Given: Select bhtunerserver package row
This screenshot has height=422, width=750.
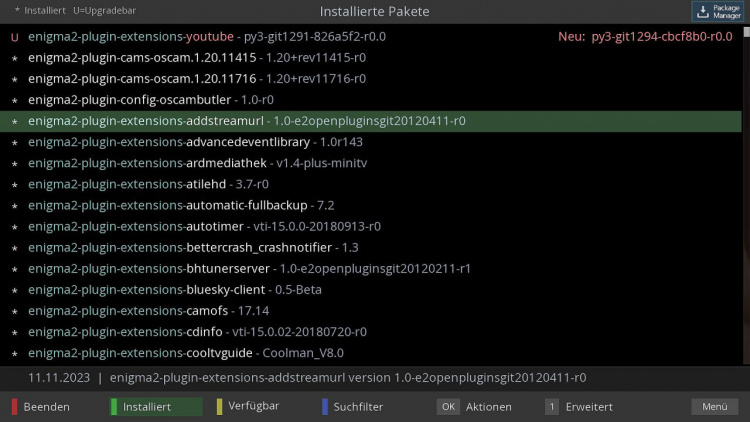Looking at the screenshot, I should [x=371, y=268].
